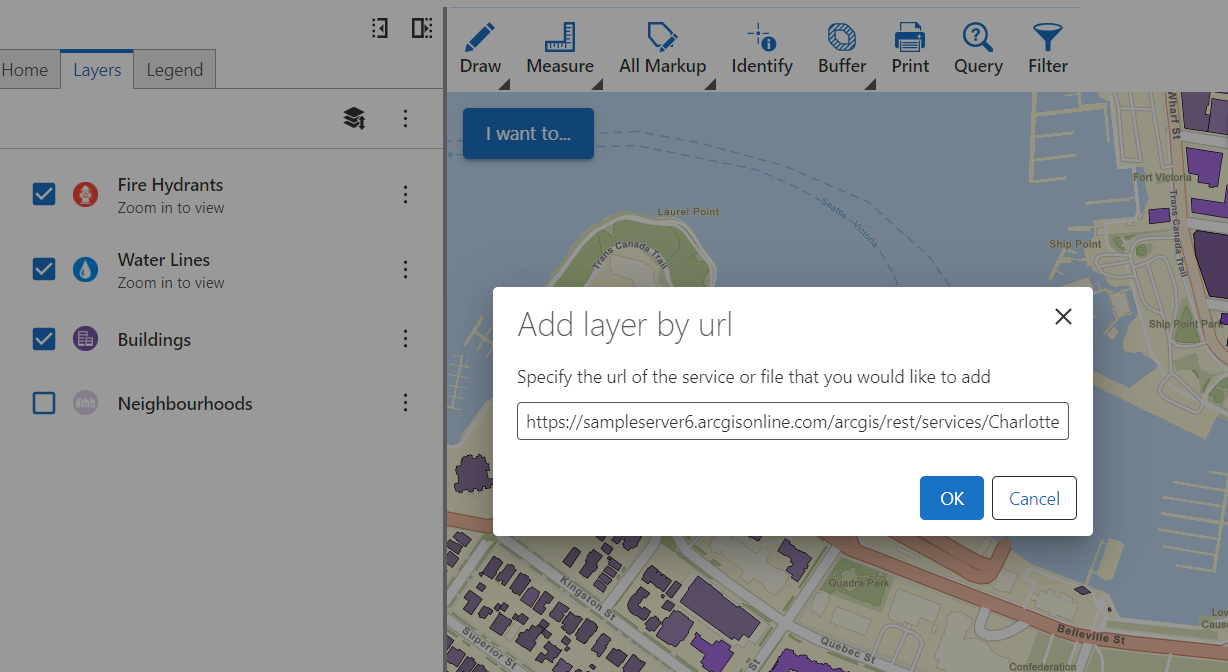Click Cancel in the dialog
1228x672 pixels.
click(x=1034, y=498)
